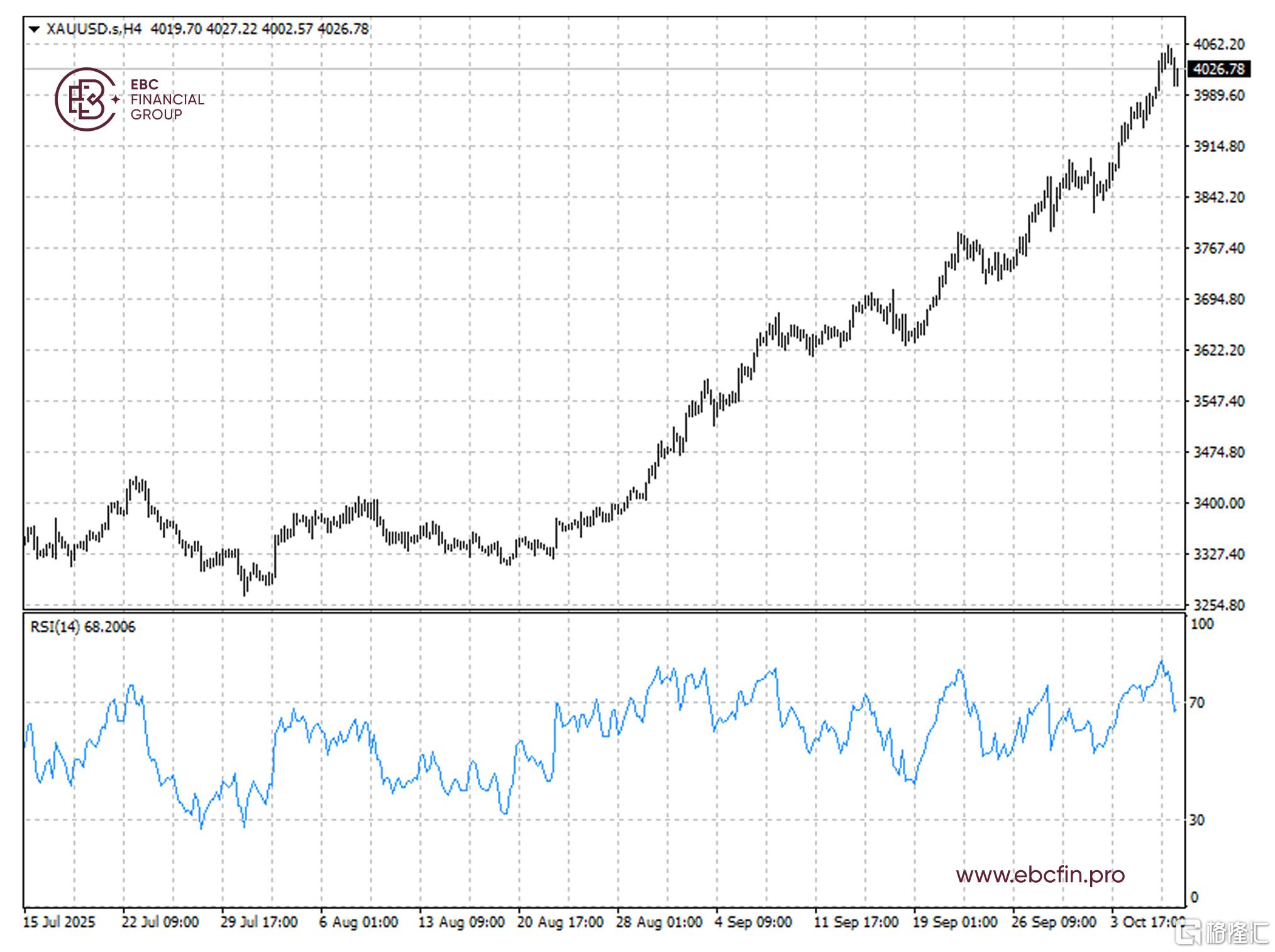Screen dimensions: 1275x952
Task: Open the www.ebcfin.pro link
Action: point(1040,875)
